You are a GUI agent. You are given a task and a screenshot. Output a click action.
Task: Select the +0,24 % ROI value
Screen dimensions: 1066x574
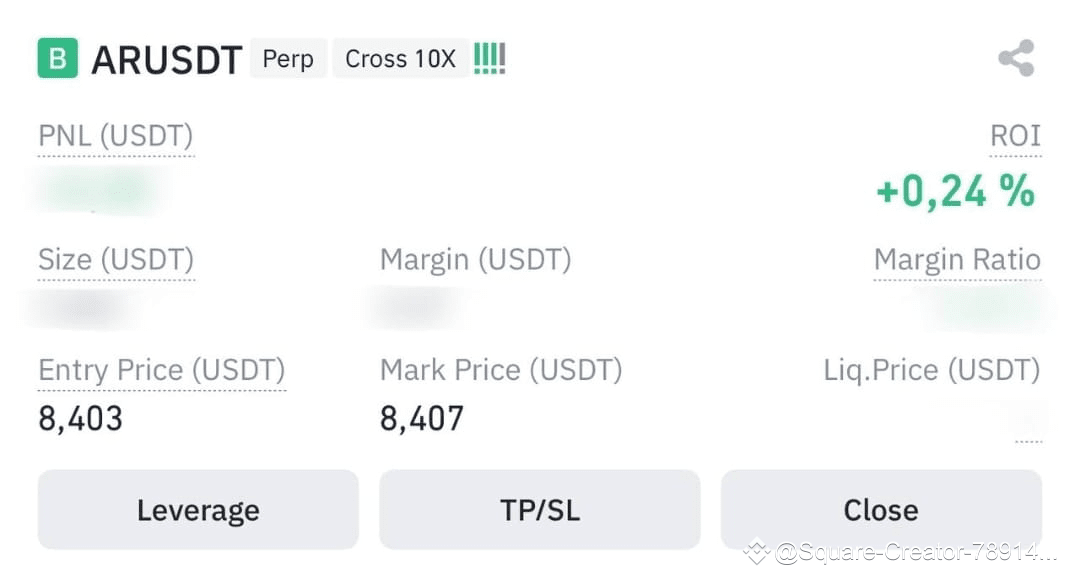(956, 191)
